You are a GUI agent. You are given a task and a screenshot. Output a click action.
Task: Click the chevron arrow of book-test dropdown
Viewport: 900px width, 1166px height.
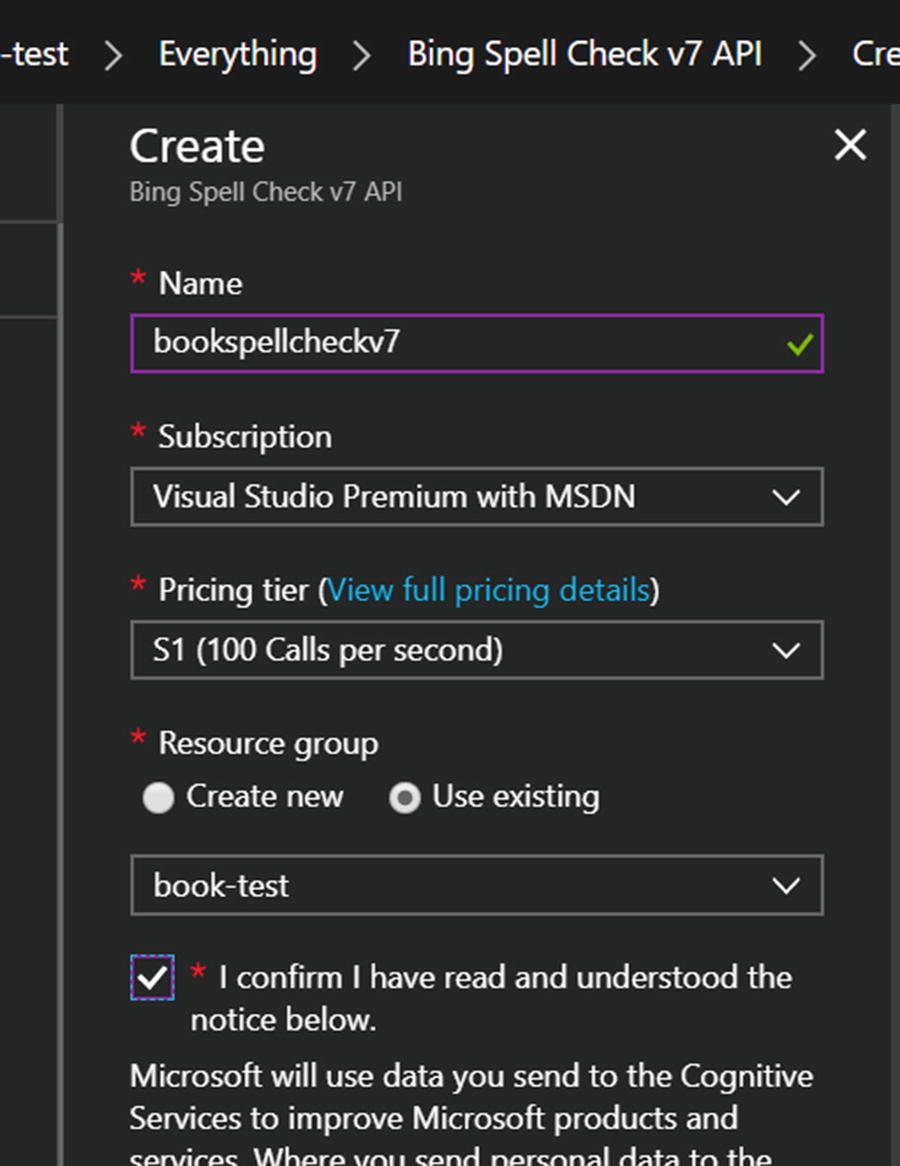786,886
